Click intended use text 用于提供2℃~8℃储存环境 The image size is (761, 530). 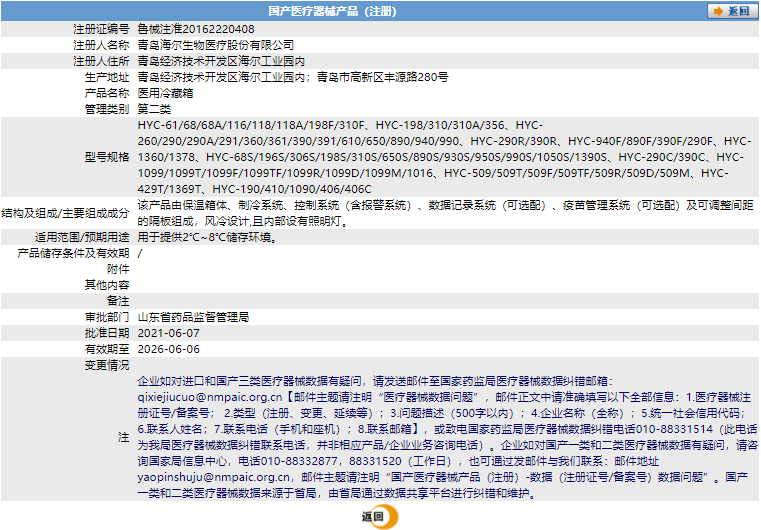207,237
